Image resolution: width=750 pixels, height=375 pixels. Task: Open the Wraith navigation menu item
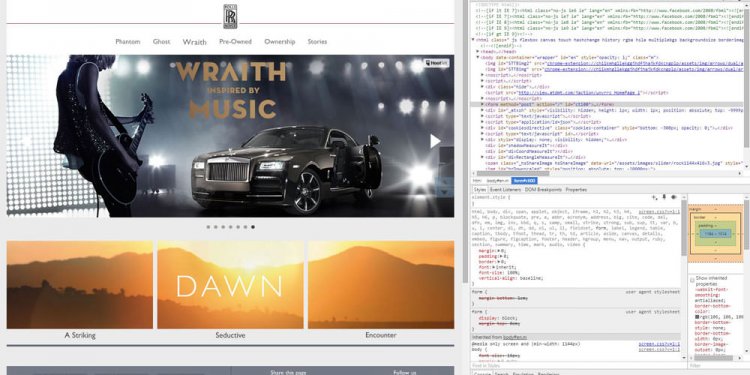194,42
